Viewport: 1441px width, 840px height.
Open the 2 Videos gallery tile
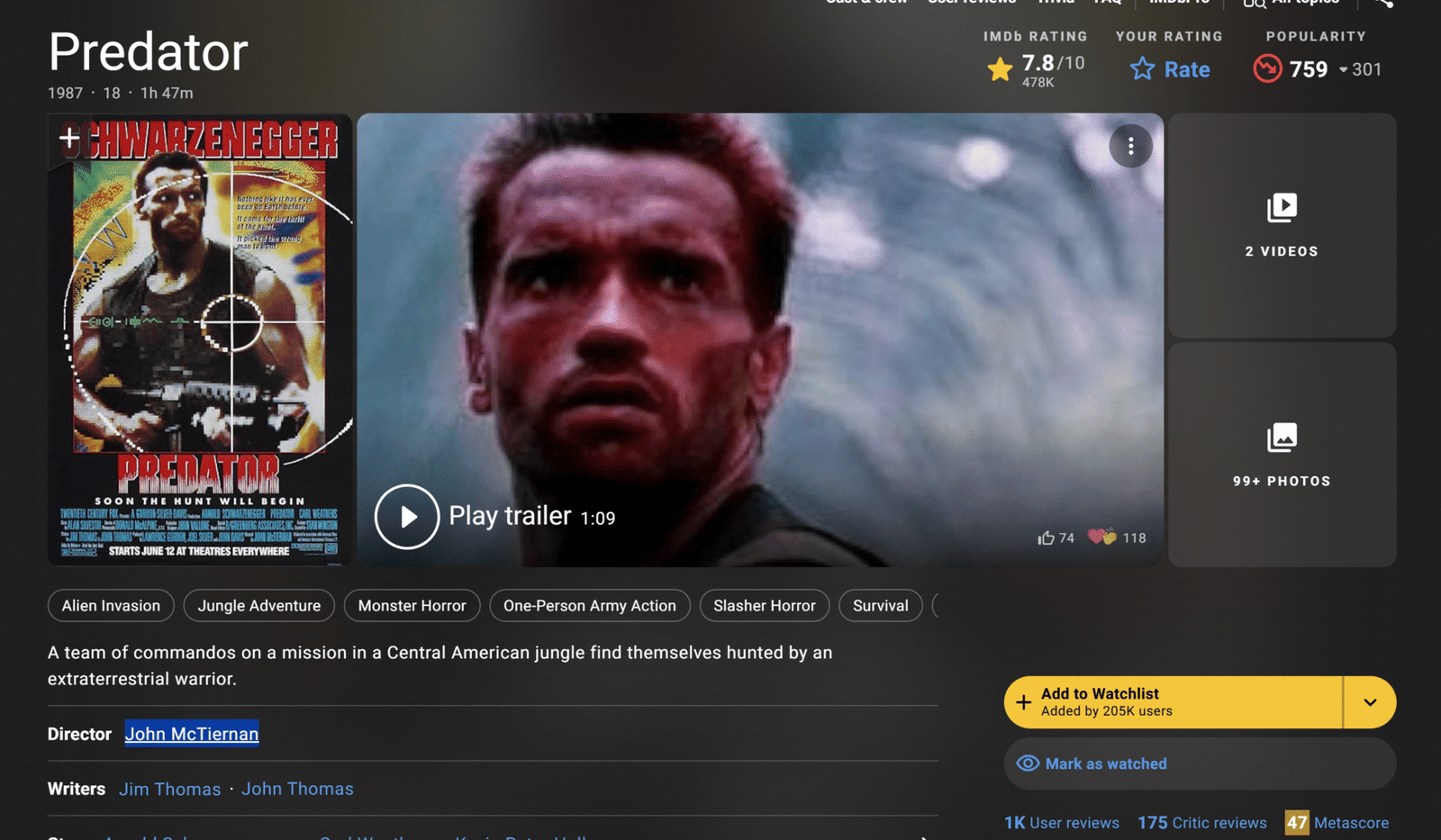tap(1281, 225)
